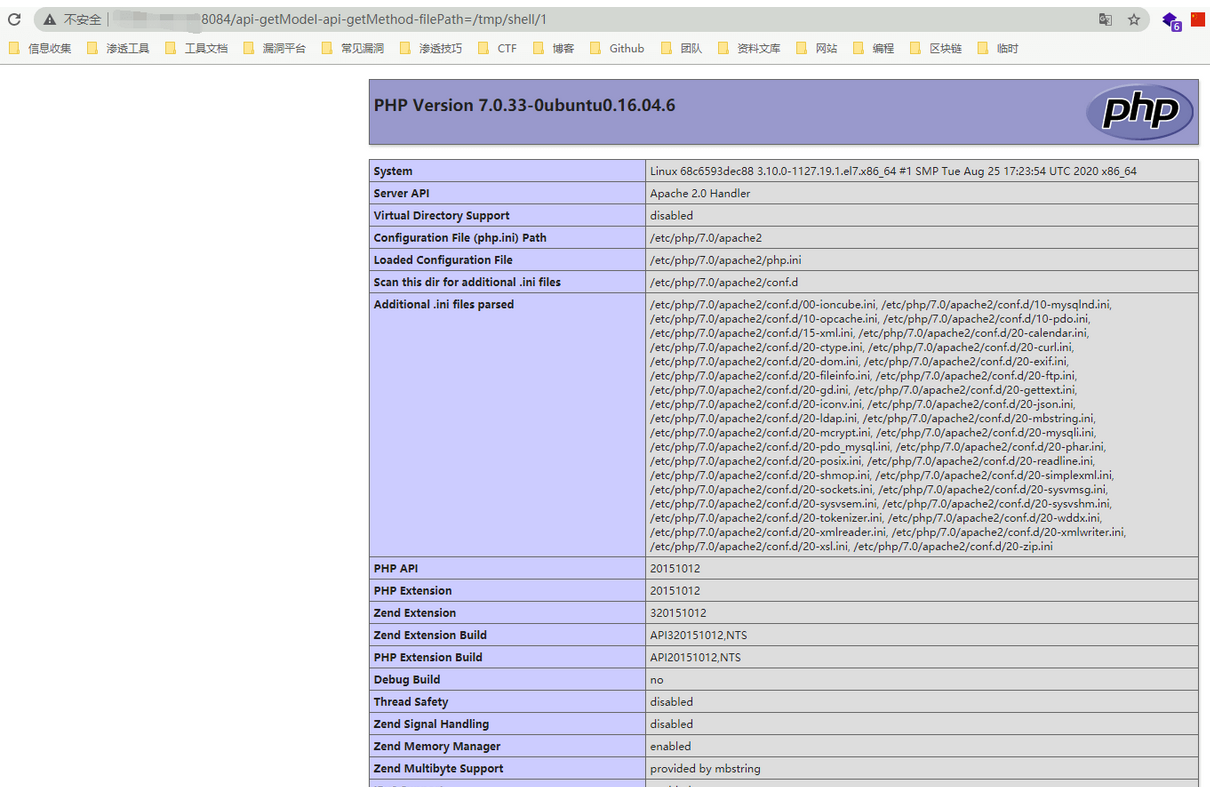Click the PHP Version 7.0.33 heading

[x=524, y=105]
